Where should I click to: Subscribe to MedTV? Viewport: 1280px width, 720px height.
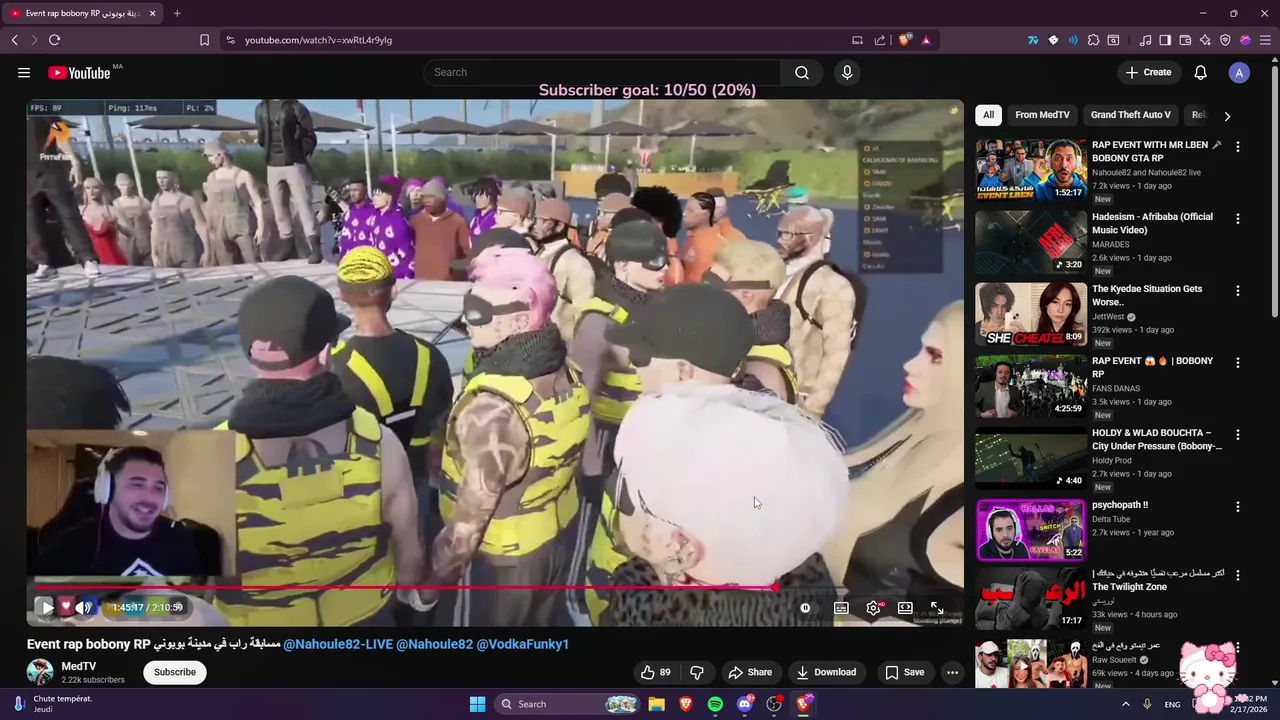point(175,672)
